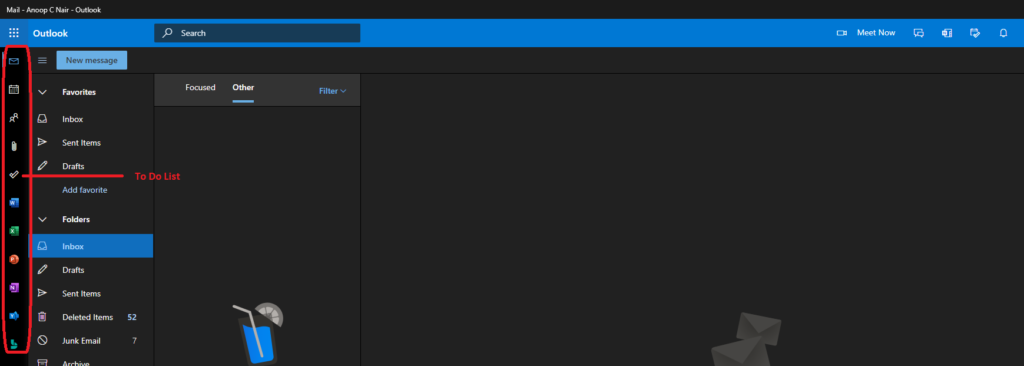1024x366 pixels.
Task: Click the magnifier icon in Search box
Action: pyautogui.click(x=168, y=33)
